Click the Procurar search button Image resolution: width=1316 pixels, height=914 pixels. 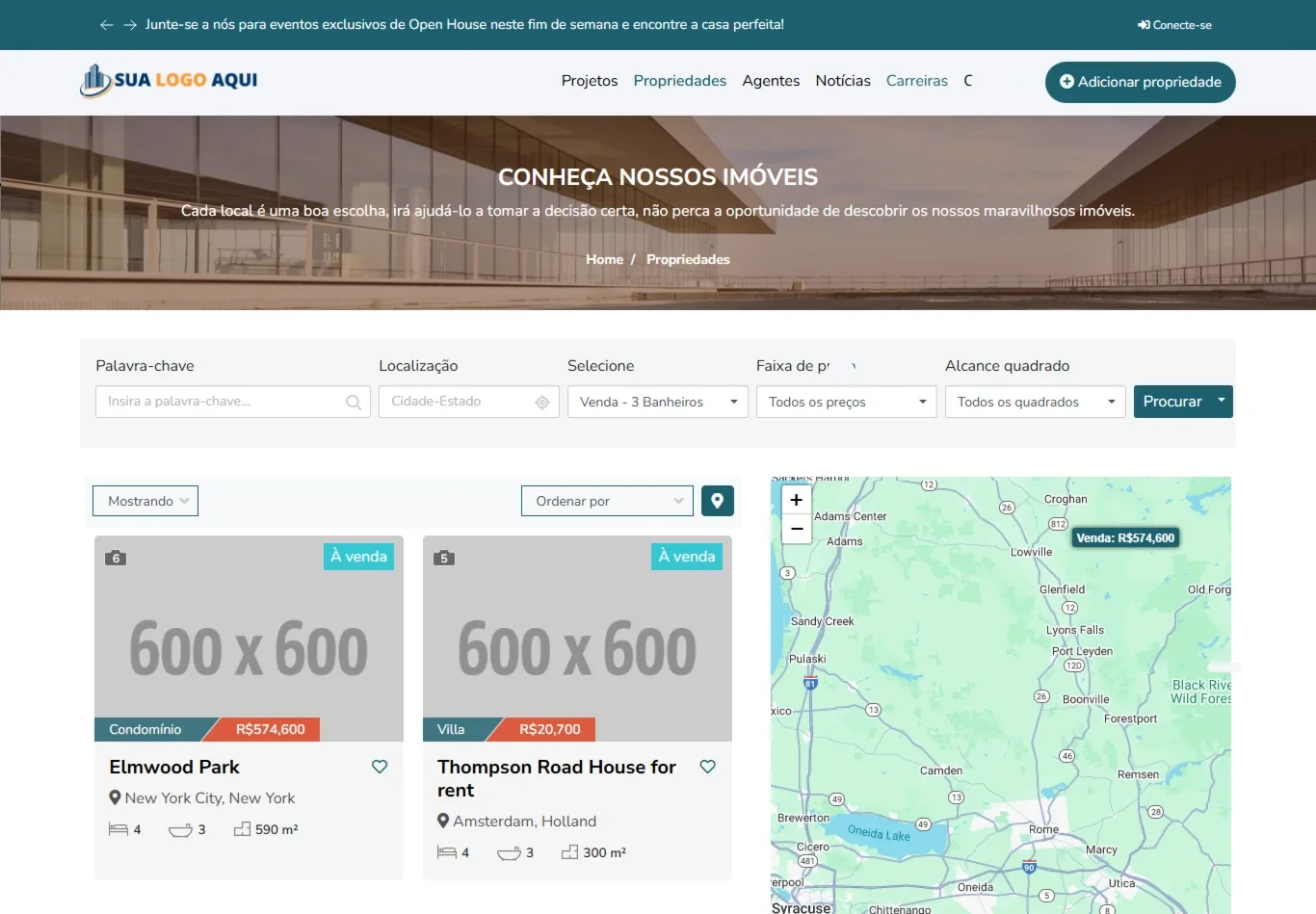[1172, 402]
